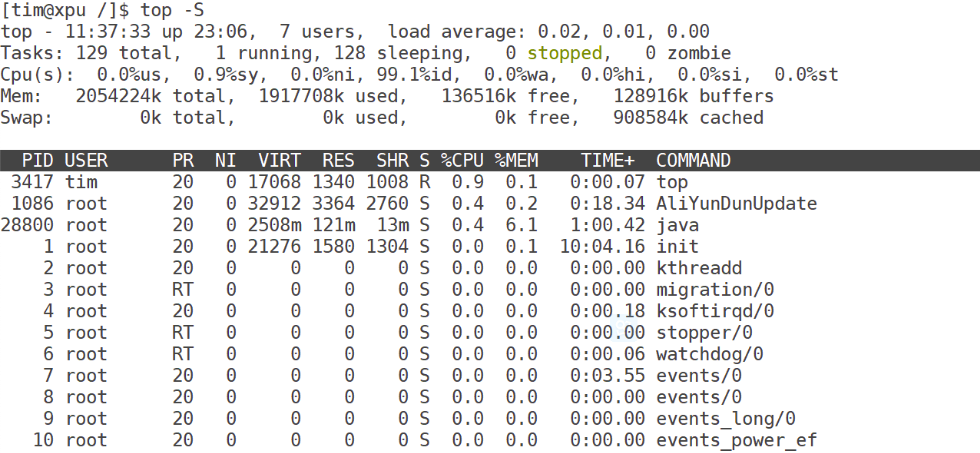Select the AliYunDunUpdate process name
The height and width of the screenshot is (453, 980).
point(736,204)
